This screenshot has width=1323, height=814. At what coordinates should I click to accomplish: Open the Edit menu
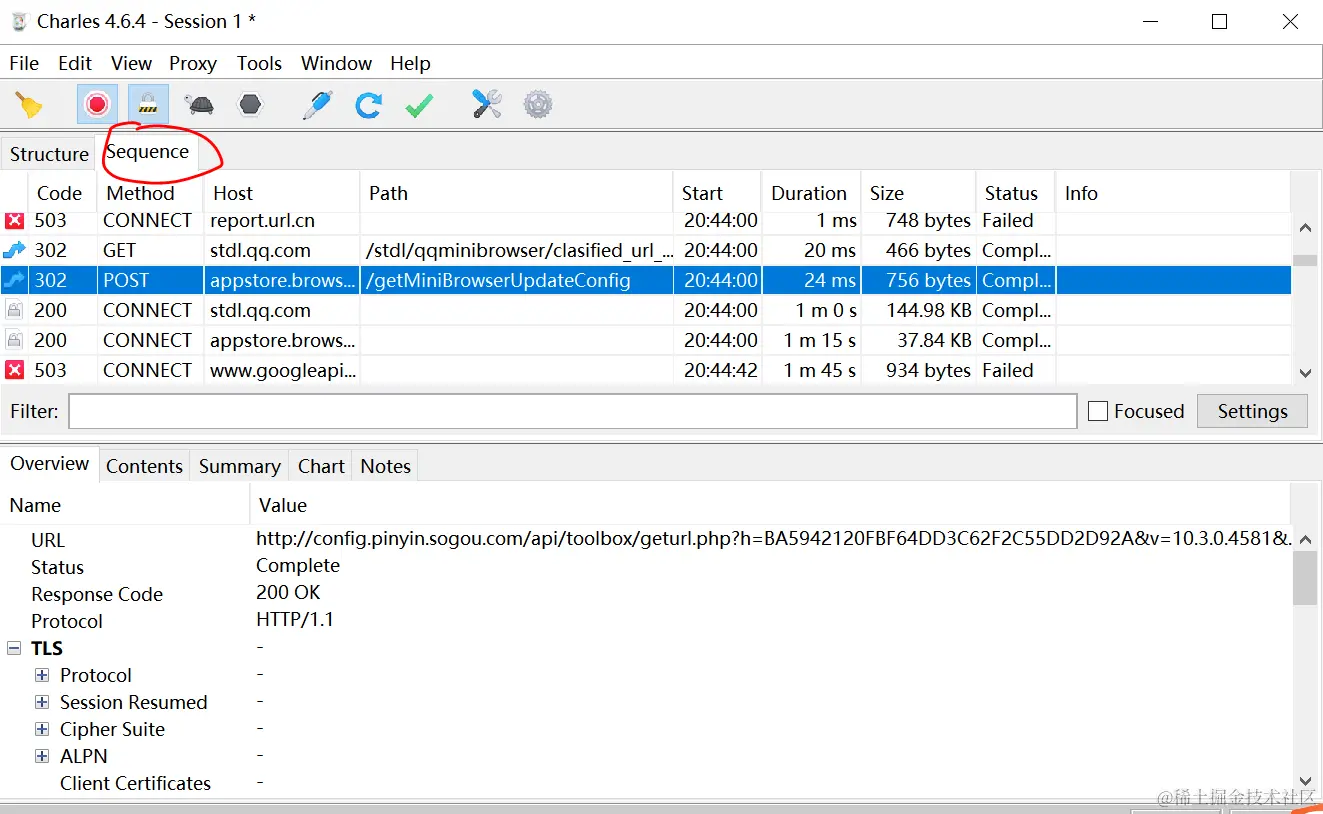click(75, 63)
